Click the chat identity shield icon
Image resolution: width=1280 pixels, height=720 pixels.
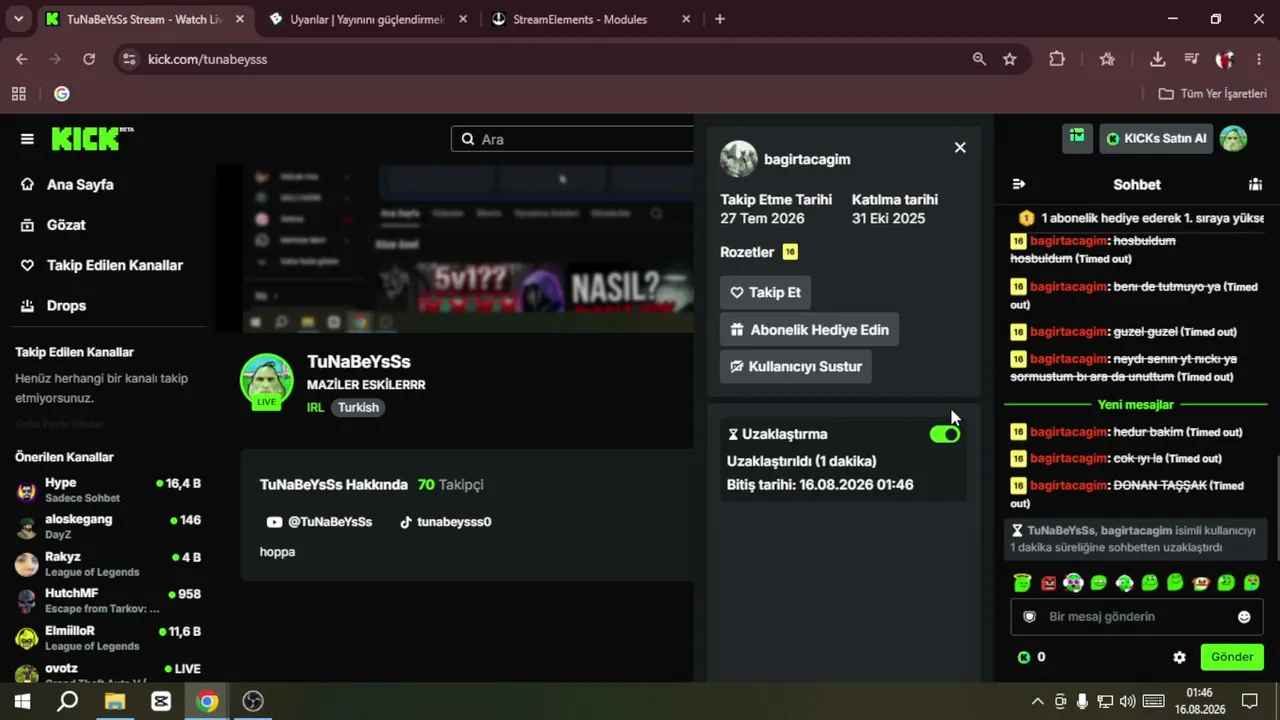(1029, 617)
